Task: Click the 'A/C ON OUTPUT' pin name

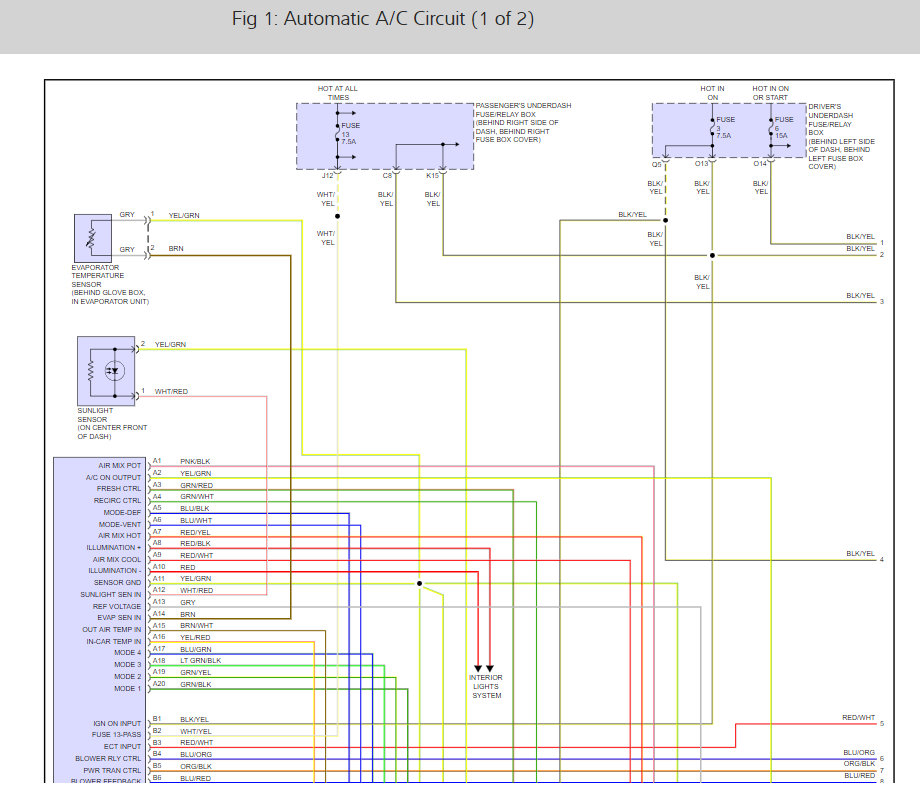Action: [x=114, y=478]
